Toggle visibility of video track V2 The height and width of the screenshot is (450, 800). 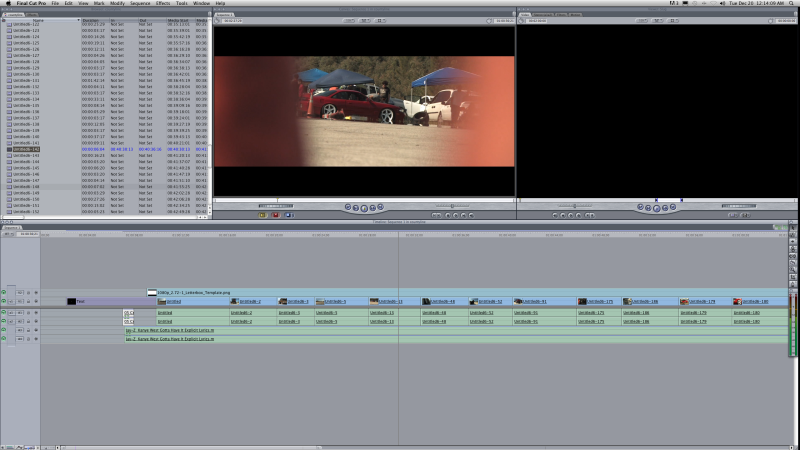4,292
